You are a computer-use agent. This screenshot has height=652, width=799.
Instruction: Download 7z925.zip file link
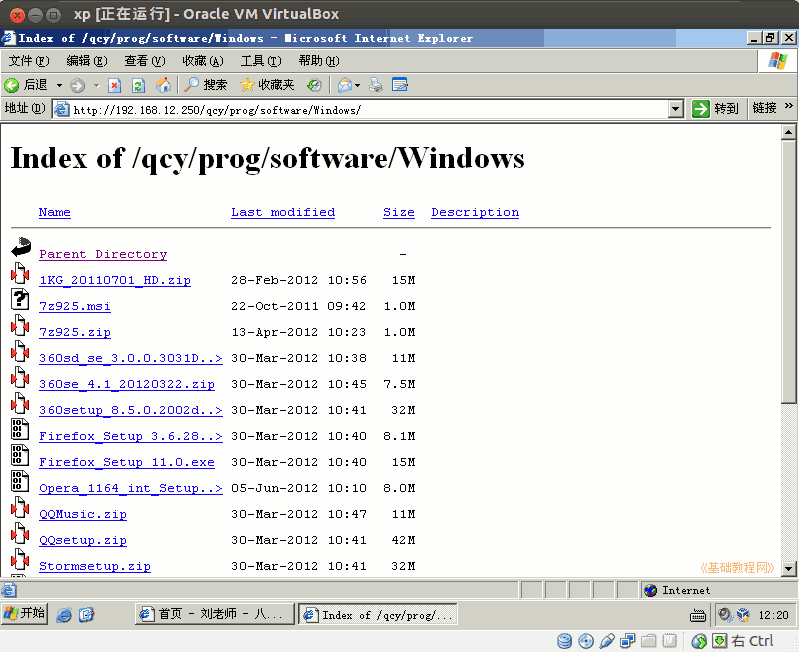pyautogui.click(x=75, y=332)
